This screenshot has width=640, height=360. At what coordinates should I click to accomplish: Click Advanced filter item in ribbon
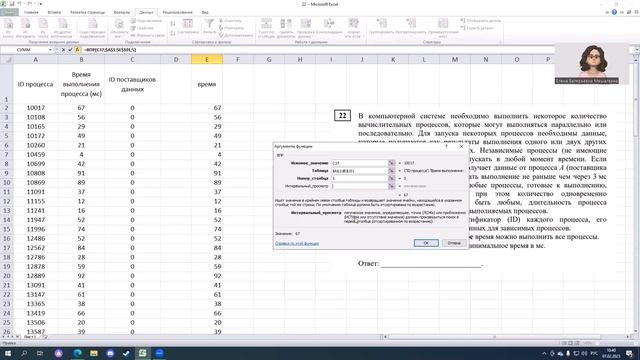236,35
